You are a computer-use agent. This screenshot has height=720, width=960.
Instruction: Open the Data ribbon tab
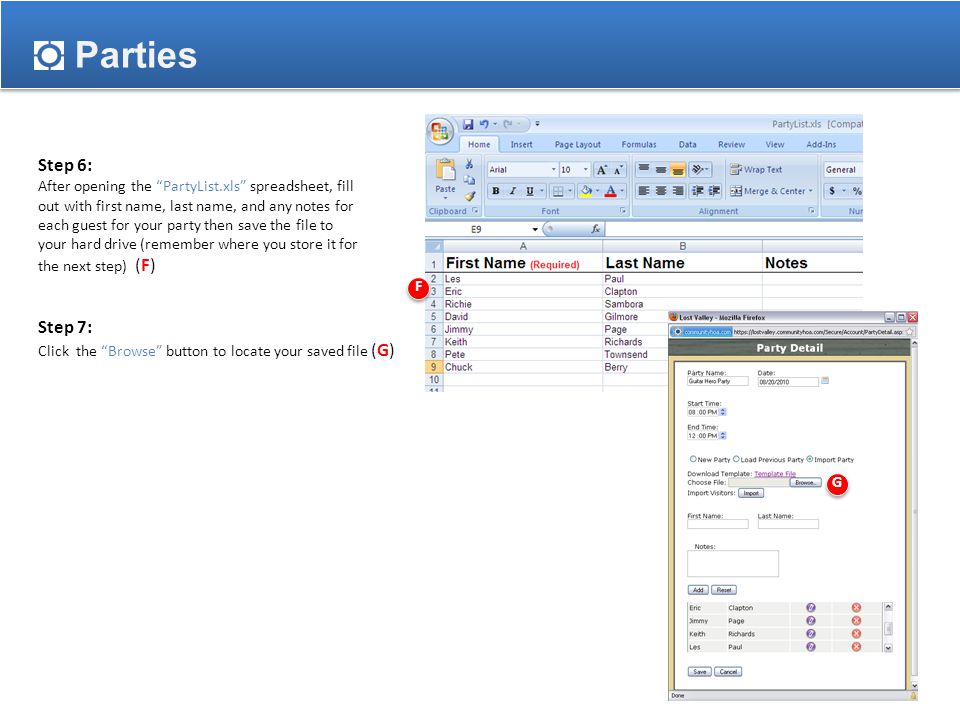tap(688, 144)
